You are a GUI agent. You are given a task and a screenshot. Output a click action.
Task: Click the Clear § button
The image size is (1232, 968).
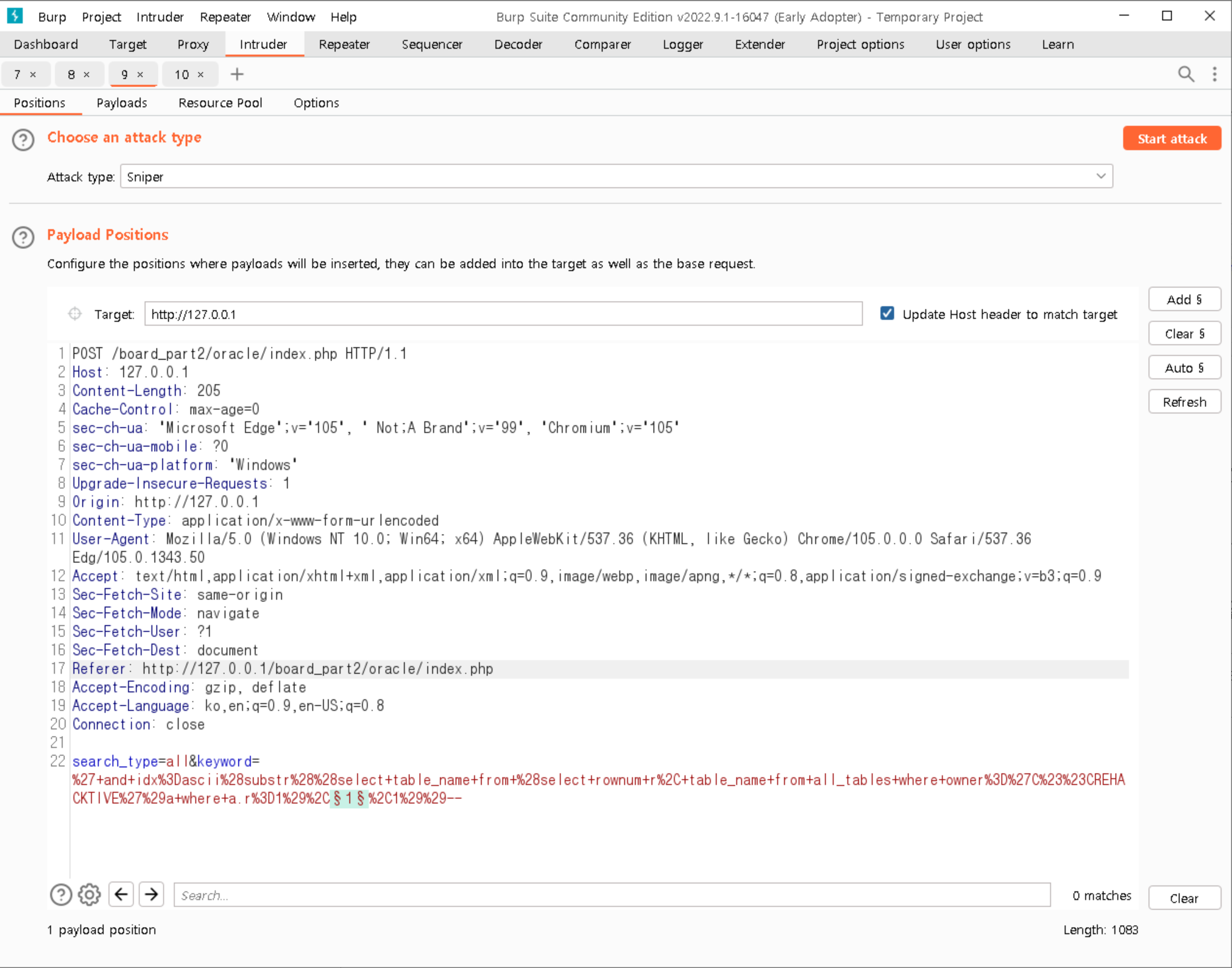pyautogui.click(x=1184, y=334)
